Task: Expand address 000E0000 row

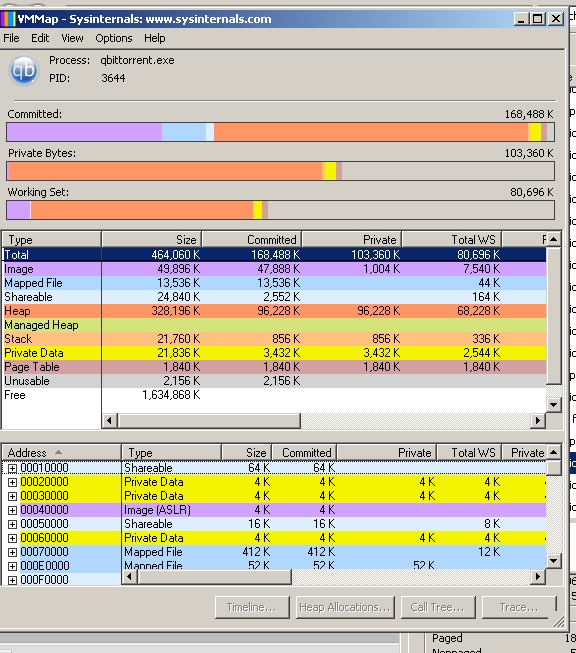Action: tap(12, 566)
